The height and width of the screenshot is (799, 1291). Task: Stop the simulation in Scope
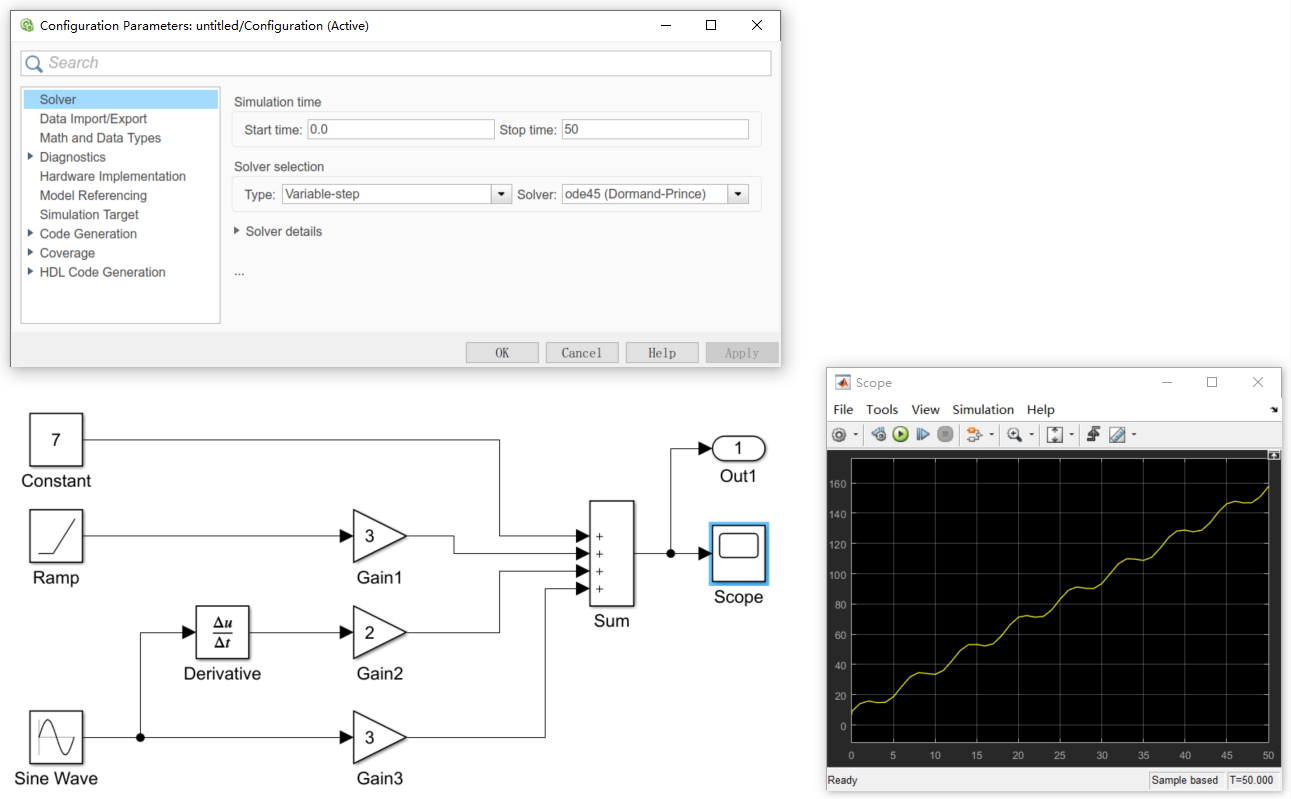coord(945,434)
